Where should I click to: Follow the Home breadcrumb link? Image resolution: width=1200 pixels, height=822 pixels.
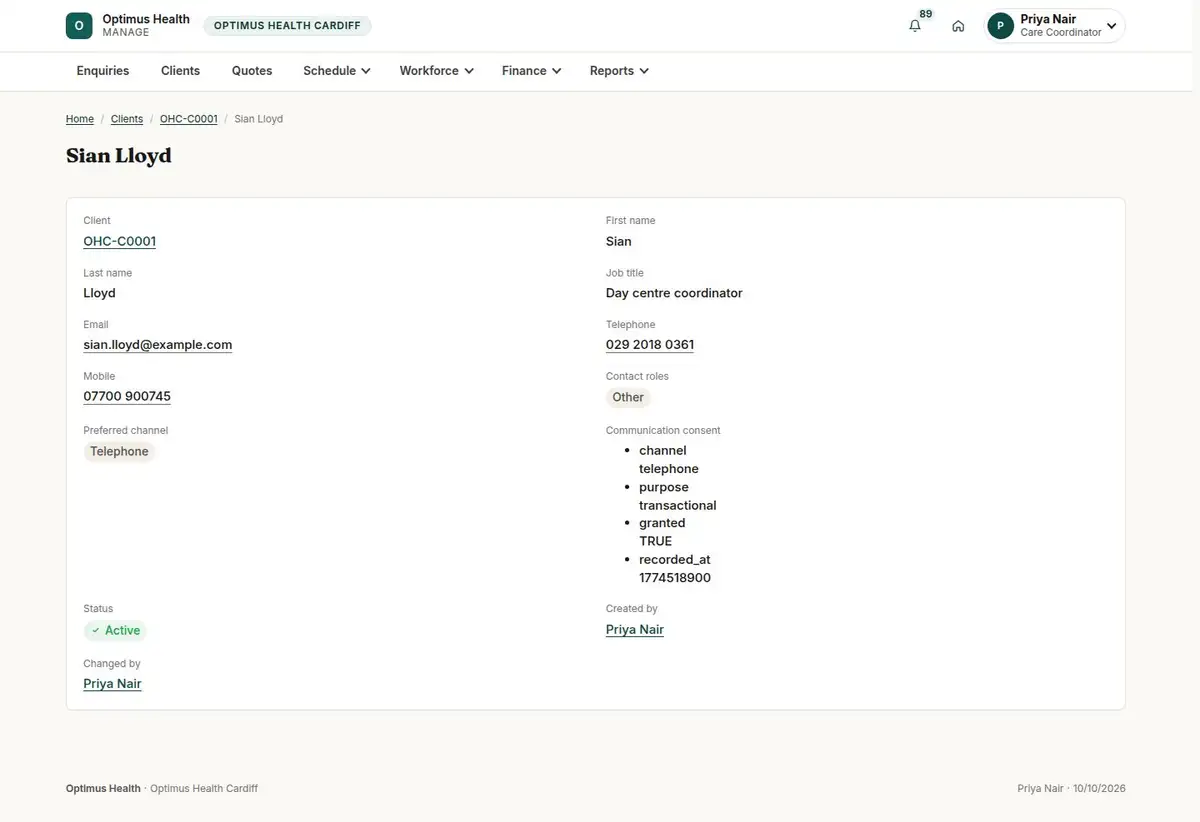tap(80, 119)
